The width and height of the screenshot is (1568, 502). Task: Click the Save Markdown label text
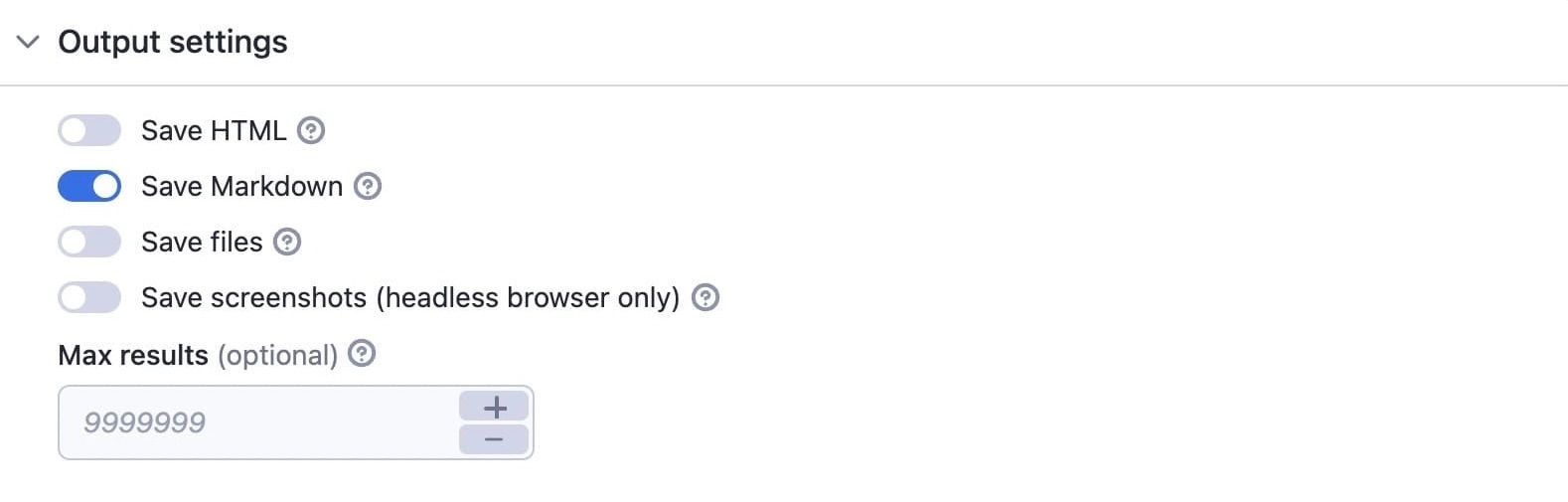pyautogui.click(x=241, y=186)
